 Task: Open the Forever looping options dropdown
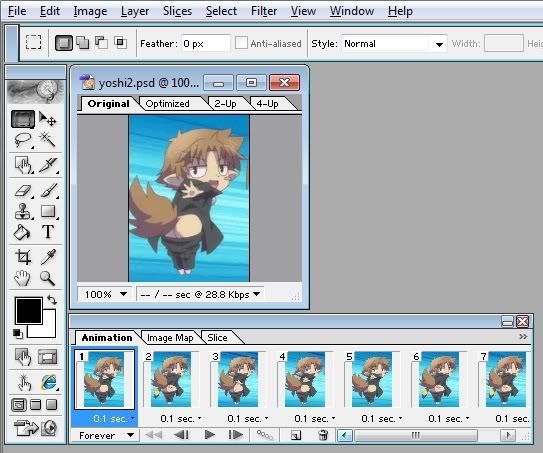[106, 435]
